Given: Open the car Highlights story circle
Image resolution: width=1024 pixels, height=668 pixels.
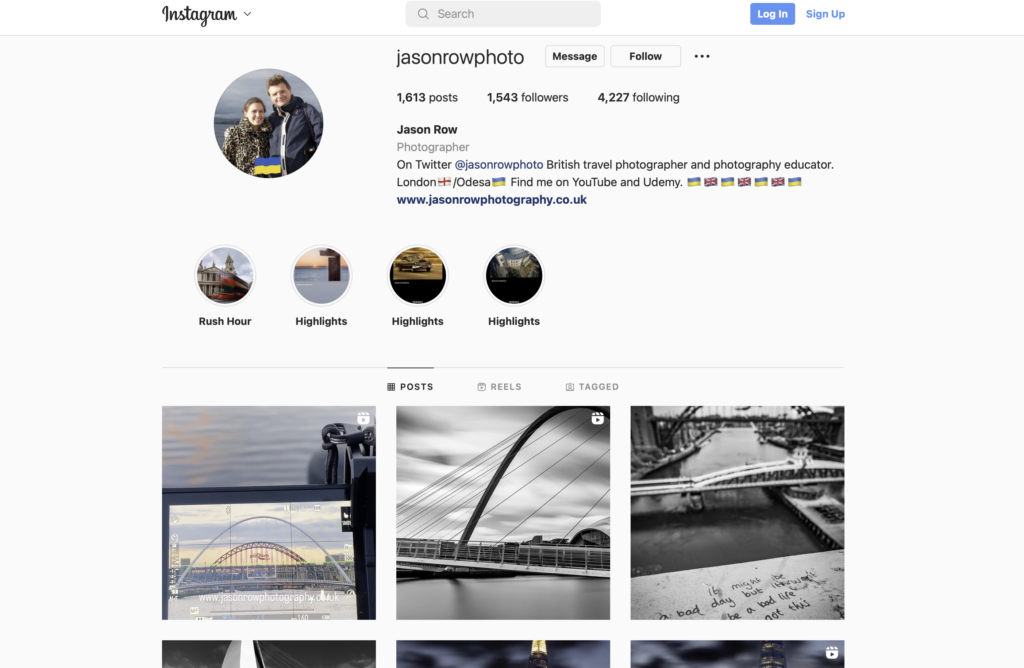Looking at the screenshot, I should 417,276.
